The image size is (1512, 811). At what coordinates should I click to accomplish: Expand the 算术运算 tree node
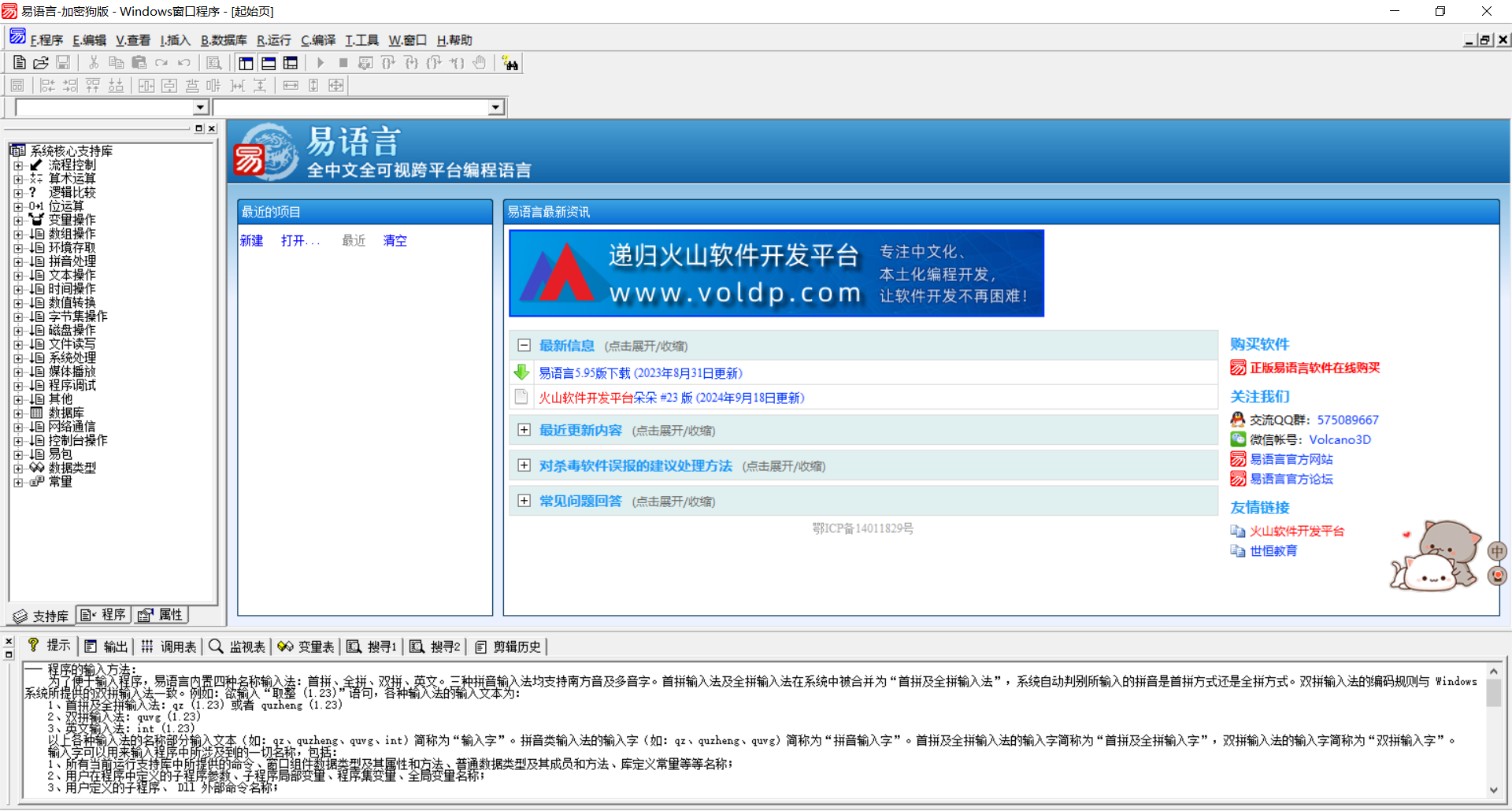pos(18,179)
